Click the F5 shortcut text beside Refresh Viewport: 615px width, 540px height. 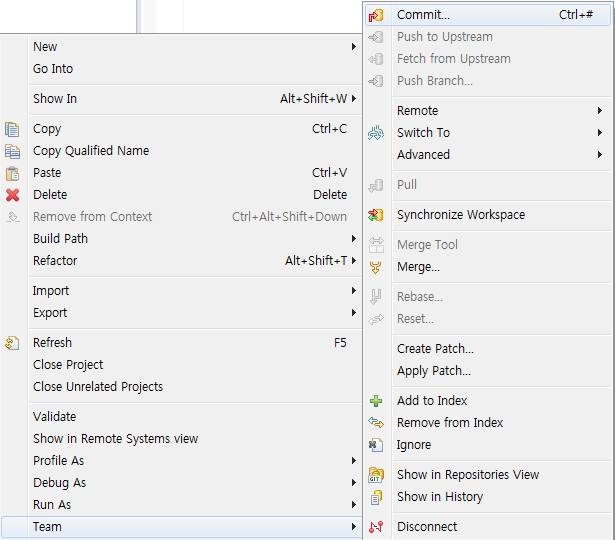point(340,343)
